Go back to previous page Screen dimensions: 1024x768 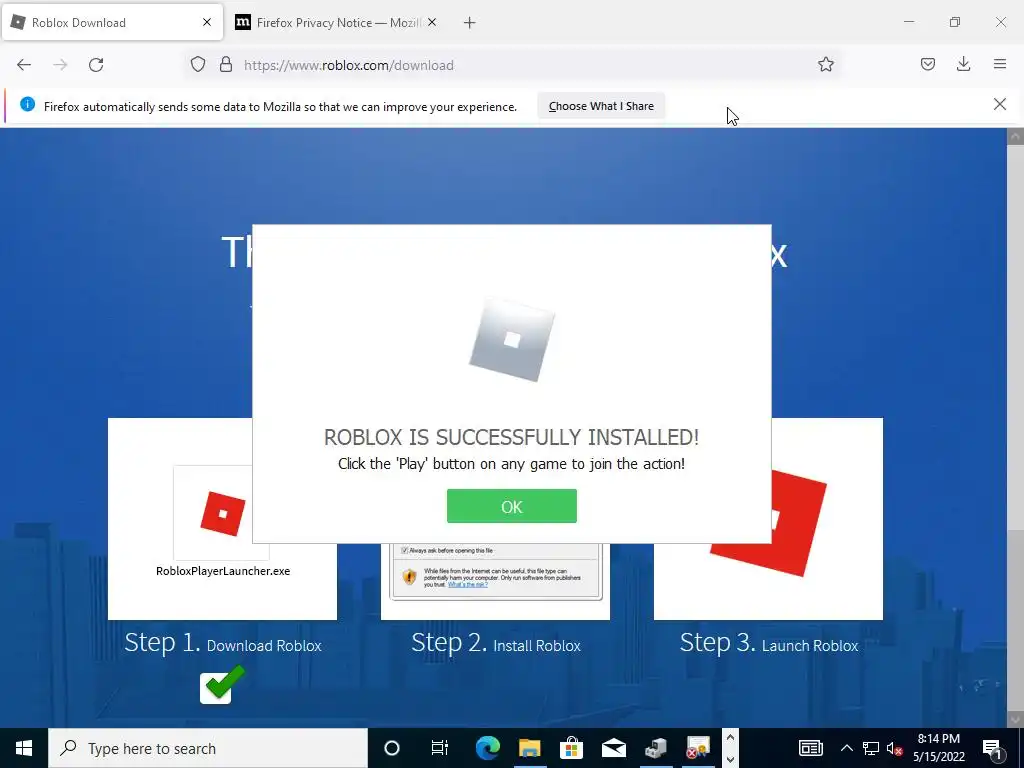(x=24, y=65)
